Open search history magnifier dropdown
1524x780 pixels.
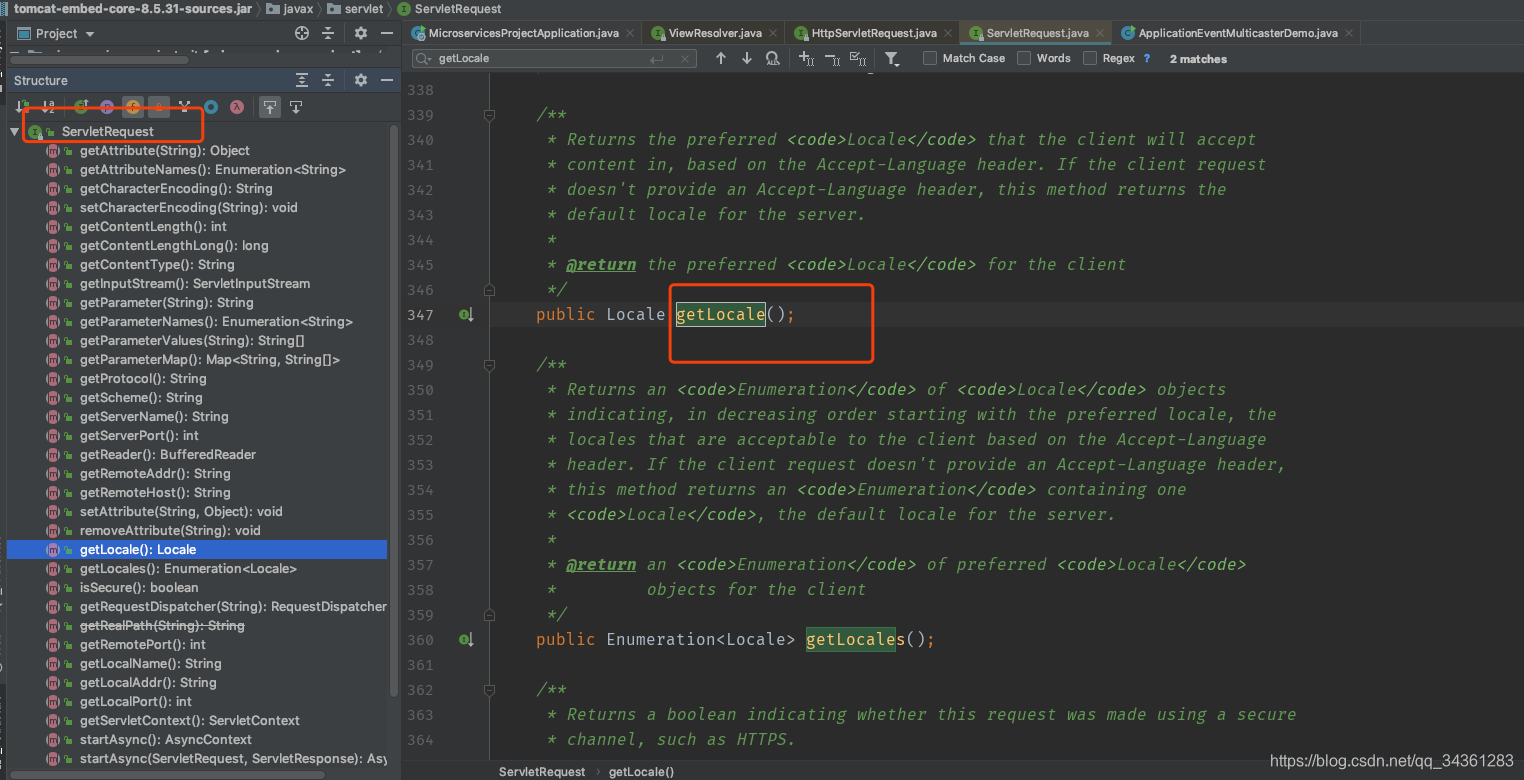click(x=424, y=59)
